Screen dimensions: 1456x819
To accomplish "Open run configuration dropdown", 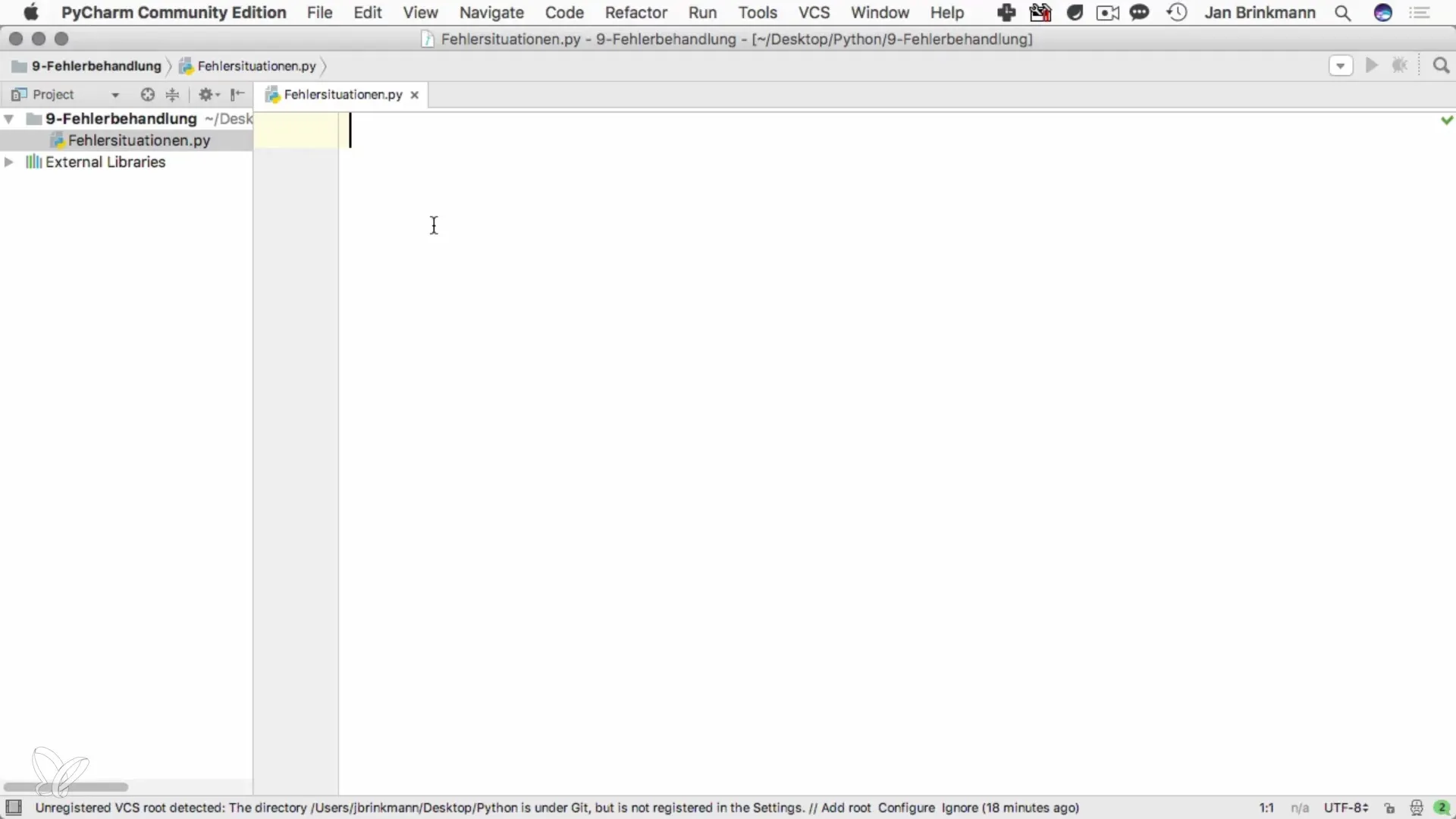I will pos(1341,66).
